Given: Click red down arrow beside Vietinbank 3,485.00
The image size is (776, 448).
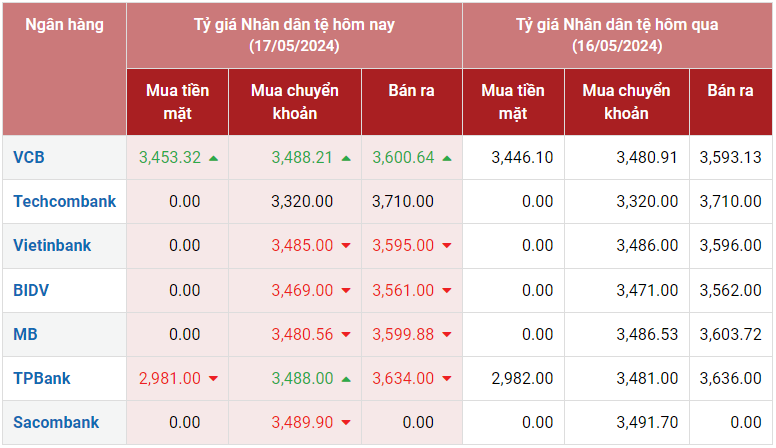Looking at the screenshot, I should [346, 246].
